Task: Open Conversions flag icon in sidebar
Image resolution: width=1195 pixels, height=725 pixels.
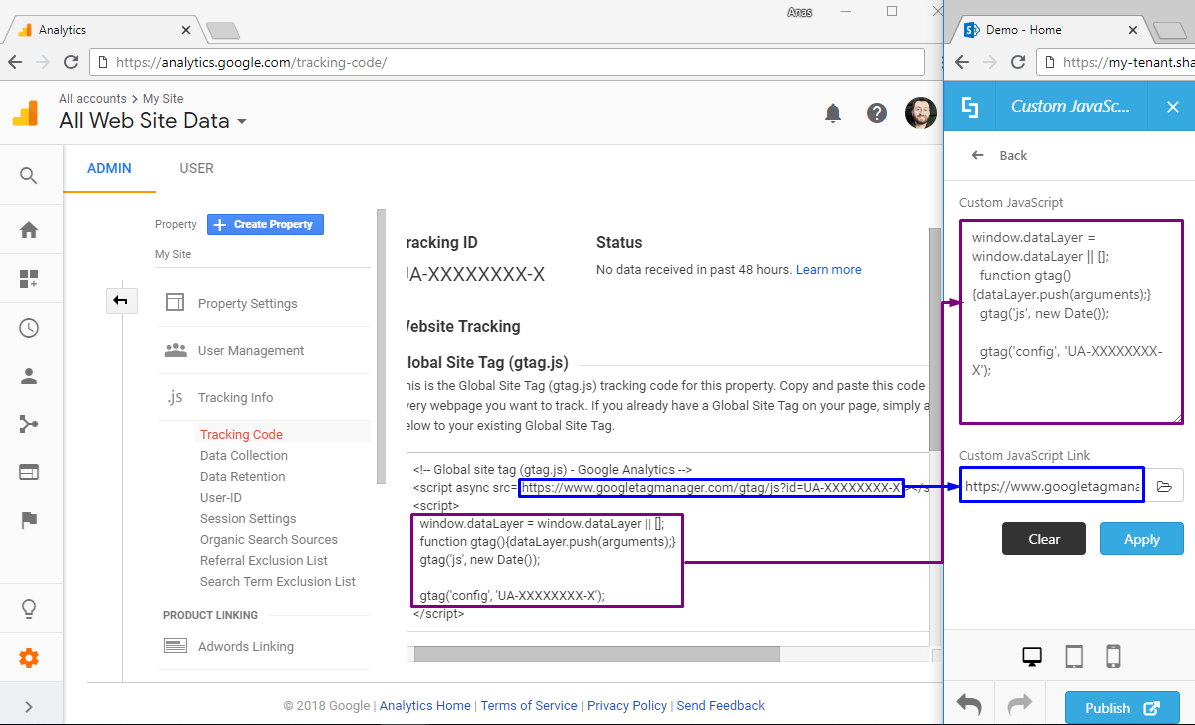Action: tap(29, 520)
